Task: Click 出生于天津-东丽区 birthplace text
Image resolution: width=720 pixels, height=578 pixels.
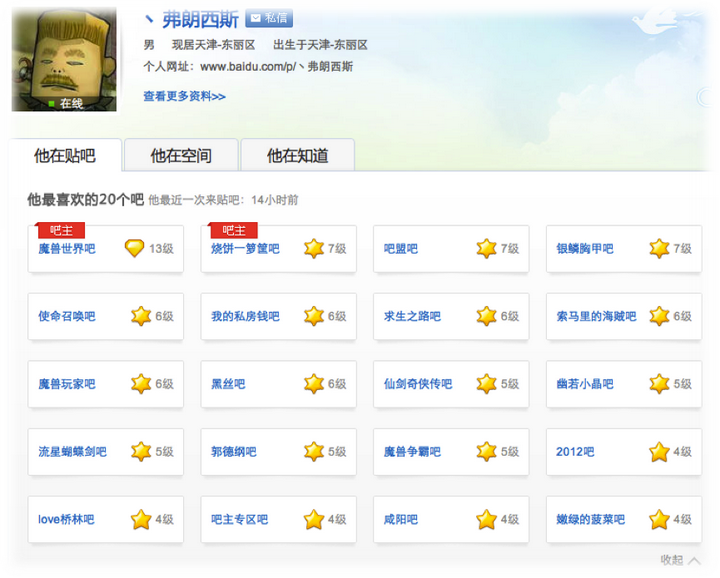Action: pos(320,45)
